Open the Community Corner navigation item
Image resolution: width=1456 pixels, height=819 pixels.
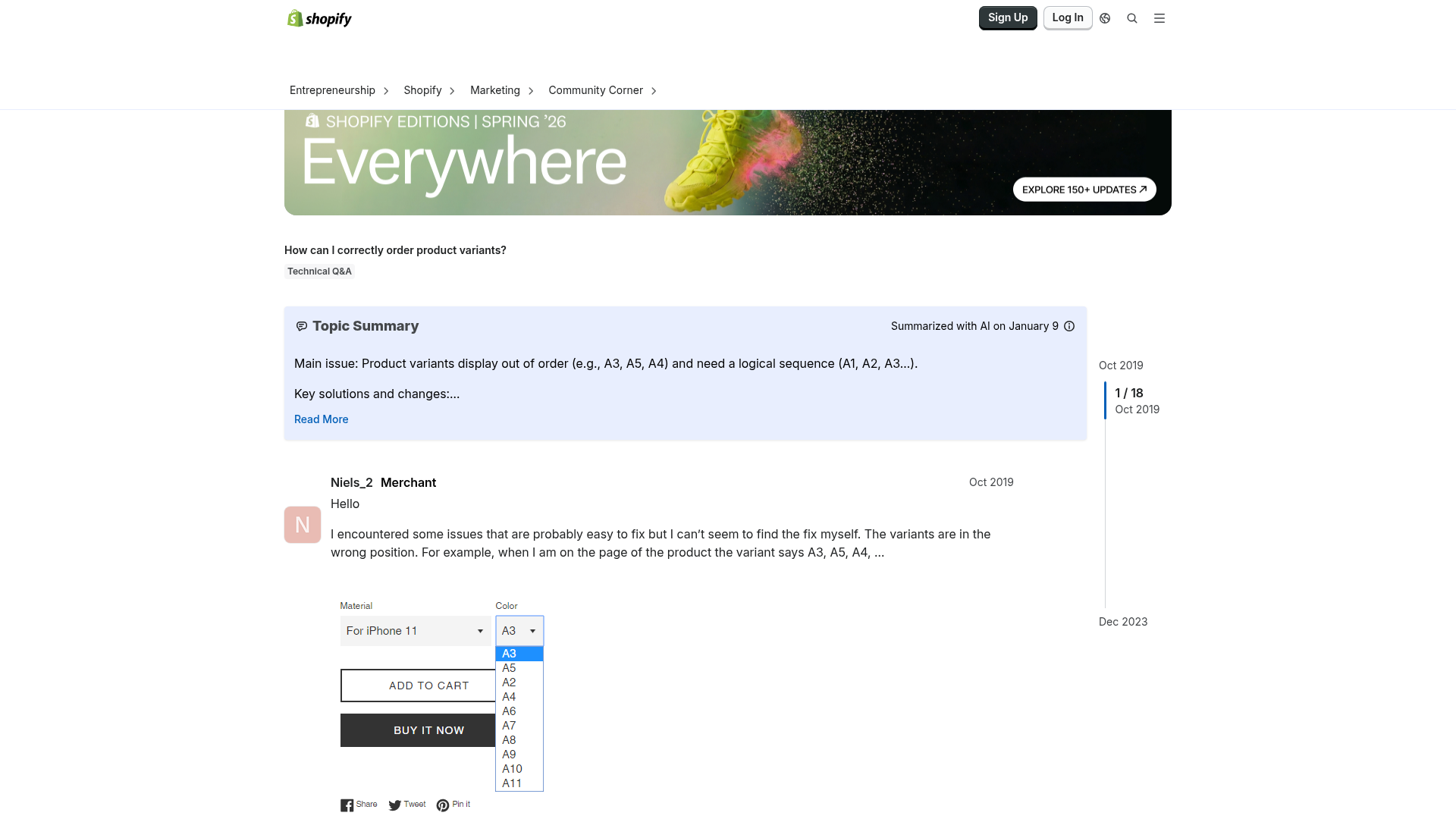pyautogui.click(x=596, y=90)
